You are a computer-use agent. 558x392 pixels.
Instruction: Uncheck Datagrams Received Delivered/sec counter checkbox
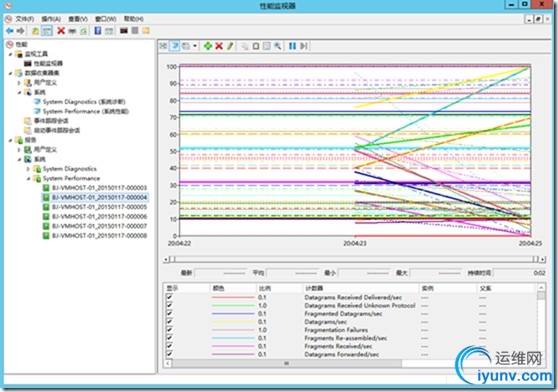point(169,297)
